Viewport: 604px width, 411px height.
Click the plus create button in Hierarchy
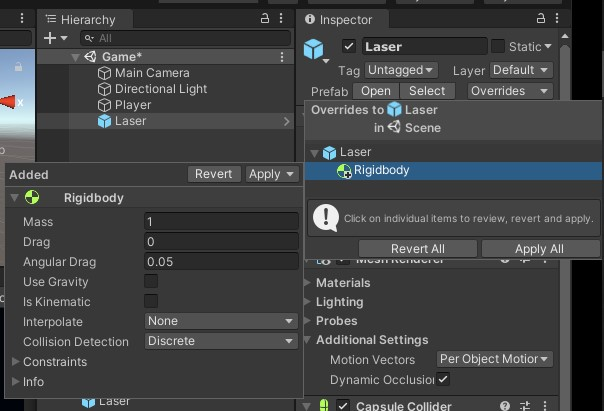coord(50,38)
